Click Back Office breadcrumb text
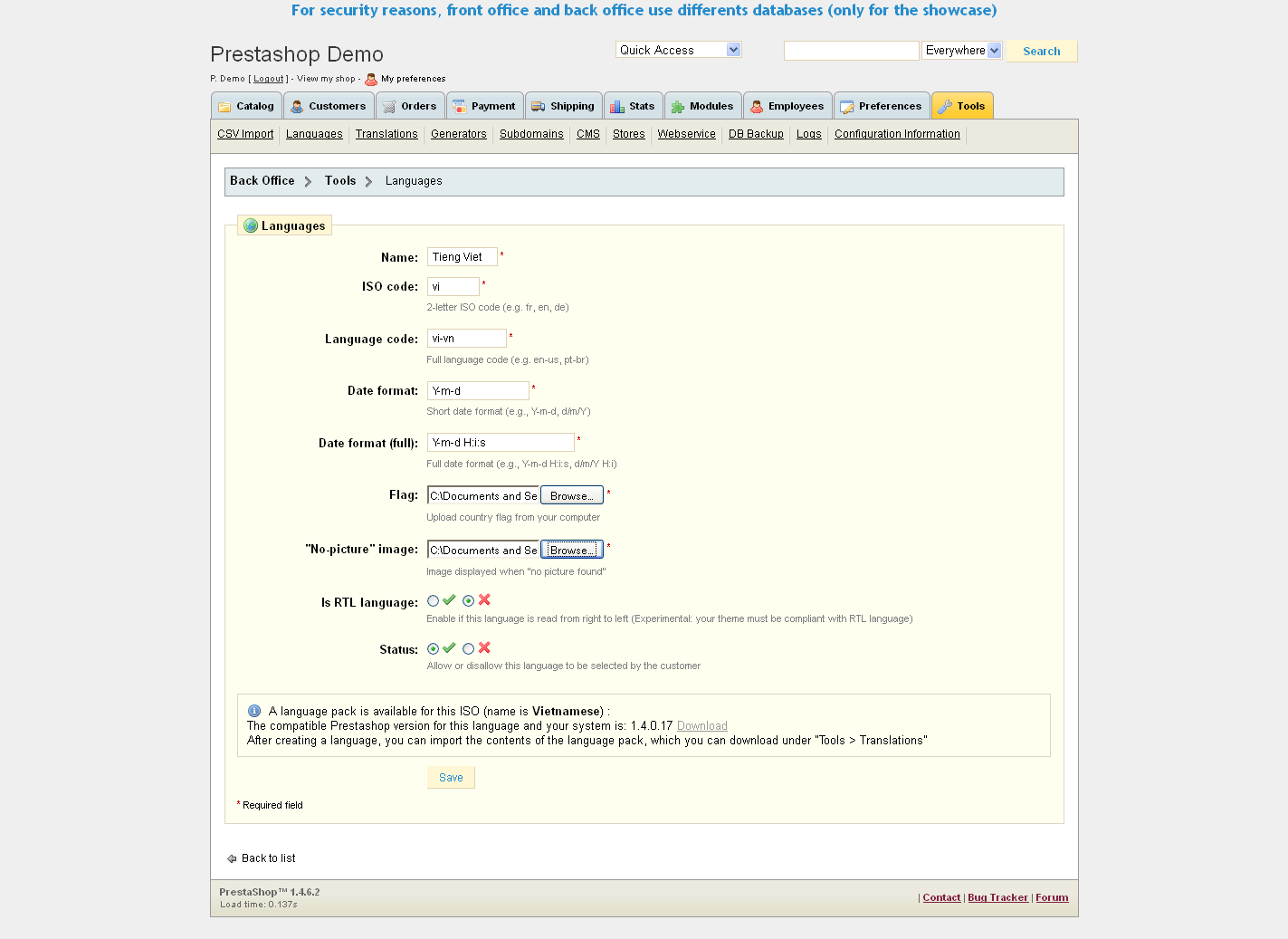Viewport: 1288px width, 939px height. (x=262, y=181)
